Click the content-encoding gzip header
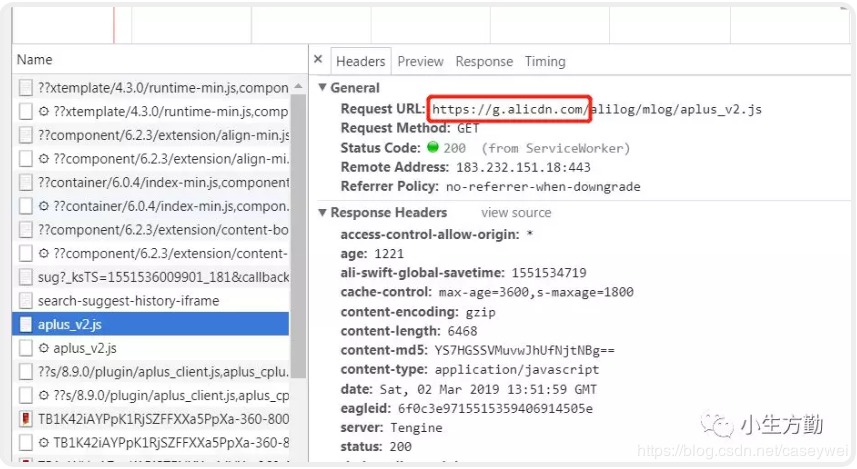Screen dimensions: 857x469 (418, 312)
